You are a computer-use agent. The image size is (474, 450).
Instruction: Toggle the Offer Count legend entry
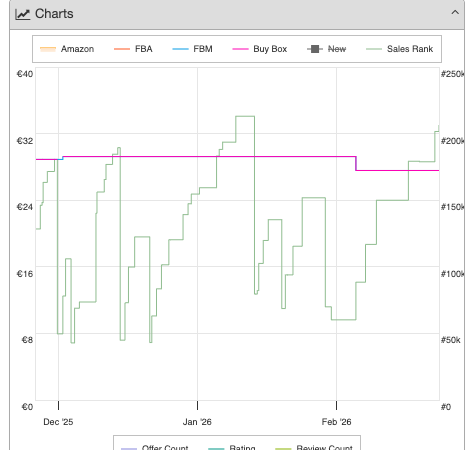coord(154,447)
